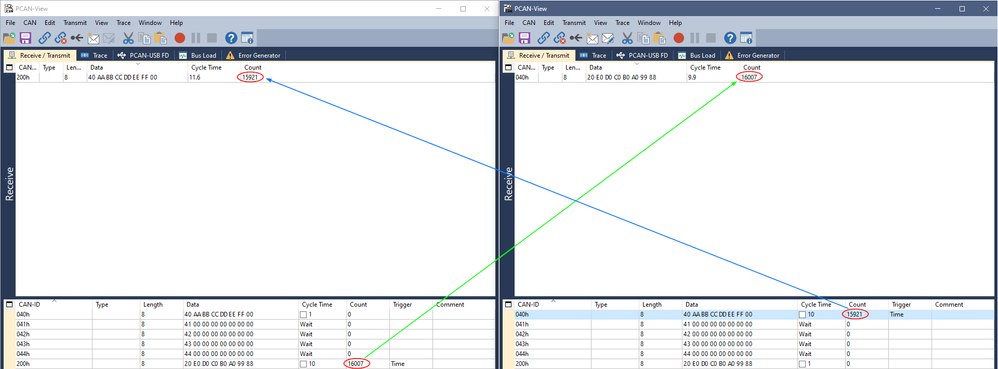Switch to Trace tab in right window

point(594,55)
